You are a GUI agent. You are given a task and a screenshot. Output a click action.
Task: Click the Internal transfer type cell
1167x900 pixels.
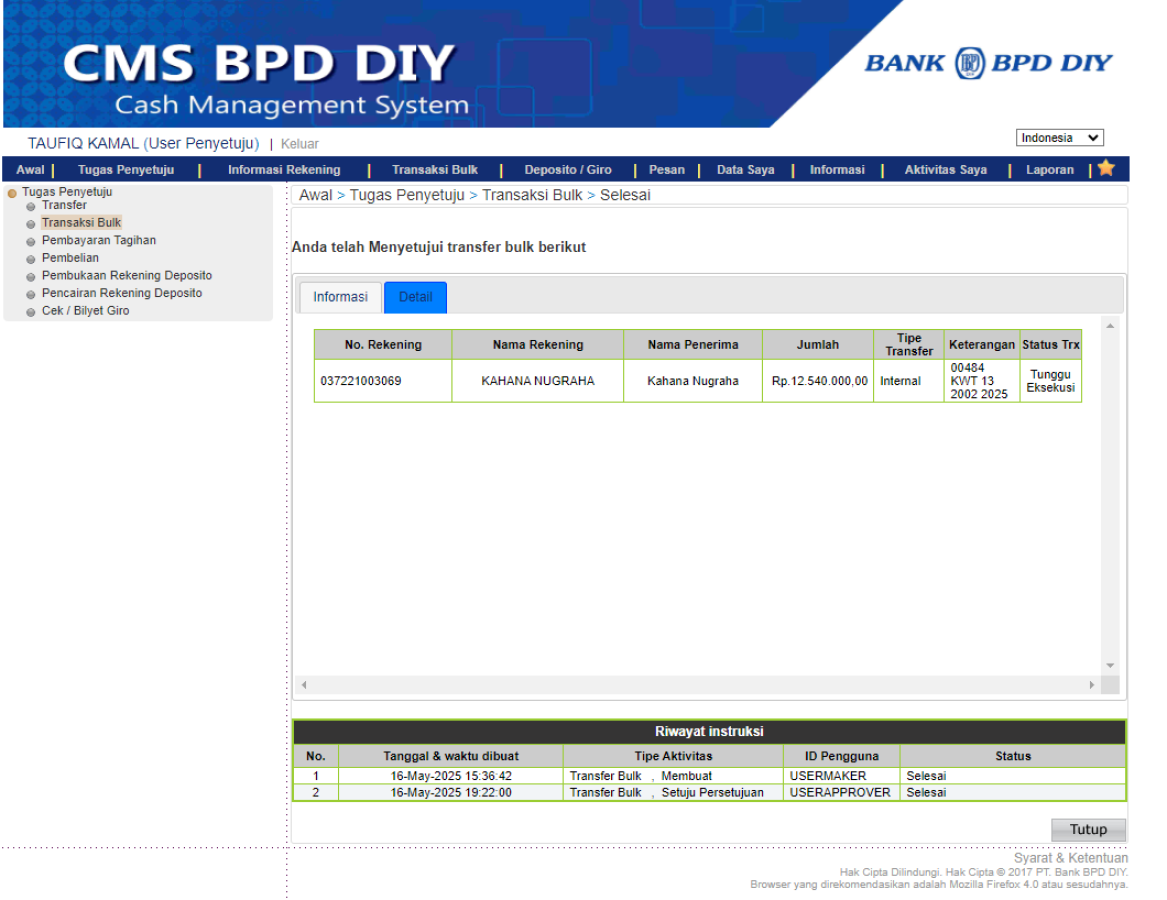[x=909, y=381]
